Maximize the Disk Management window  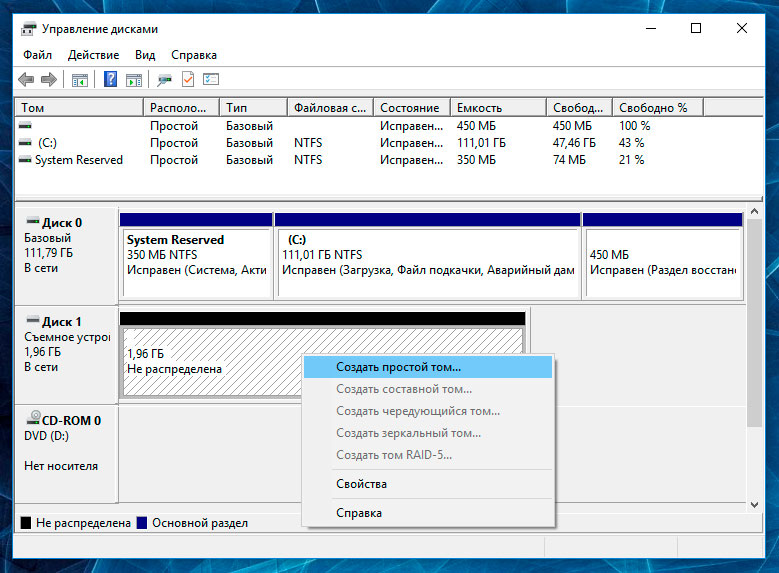tap(696, 28)
